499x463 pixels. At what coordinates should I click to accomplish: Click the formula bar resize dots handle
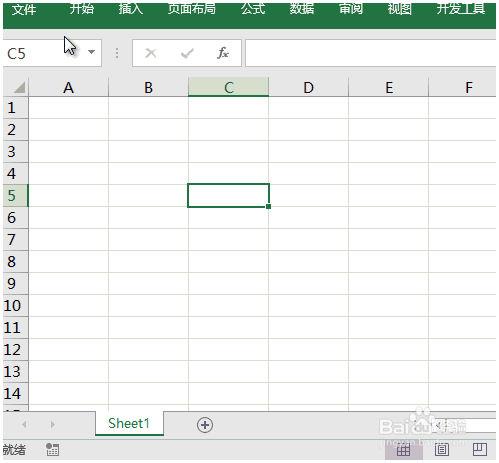pyautogui.click(x=117, y=53)
